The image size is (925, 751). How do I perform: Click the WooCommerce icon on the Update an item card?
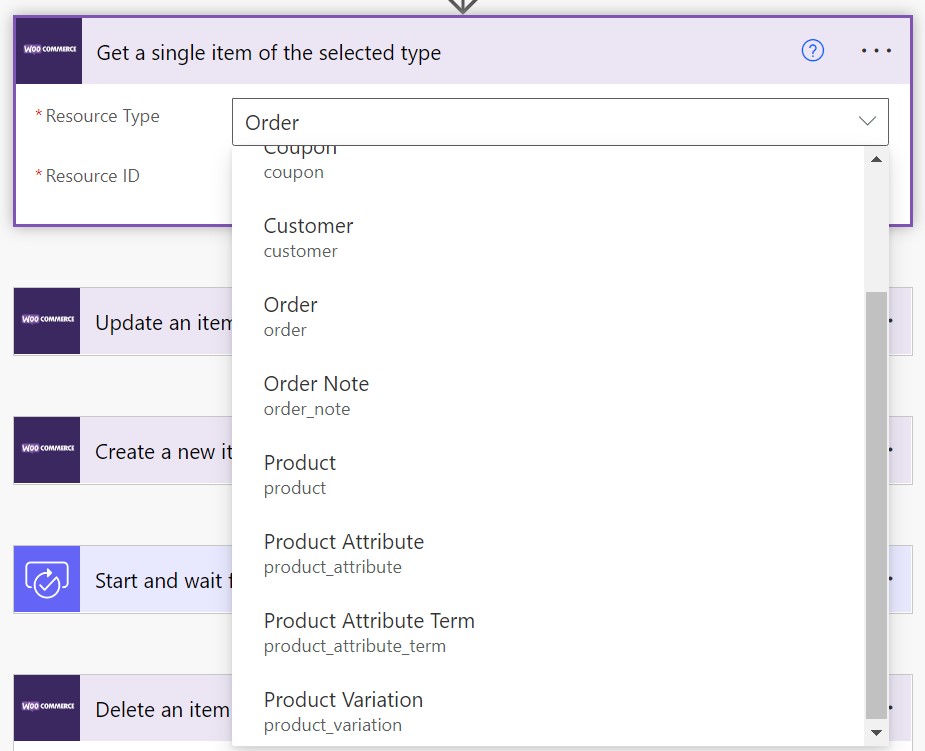click(46, 321)
